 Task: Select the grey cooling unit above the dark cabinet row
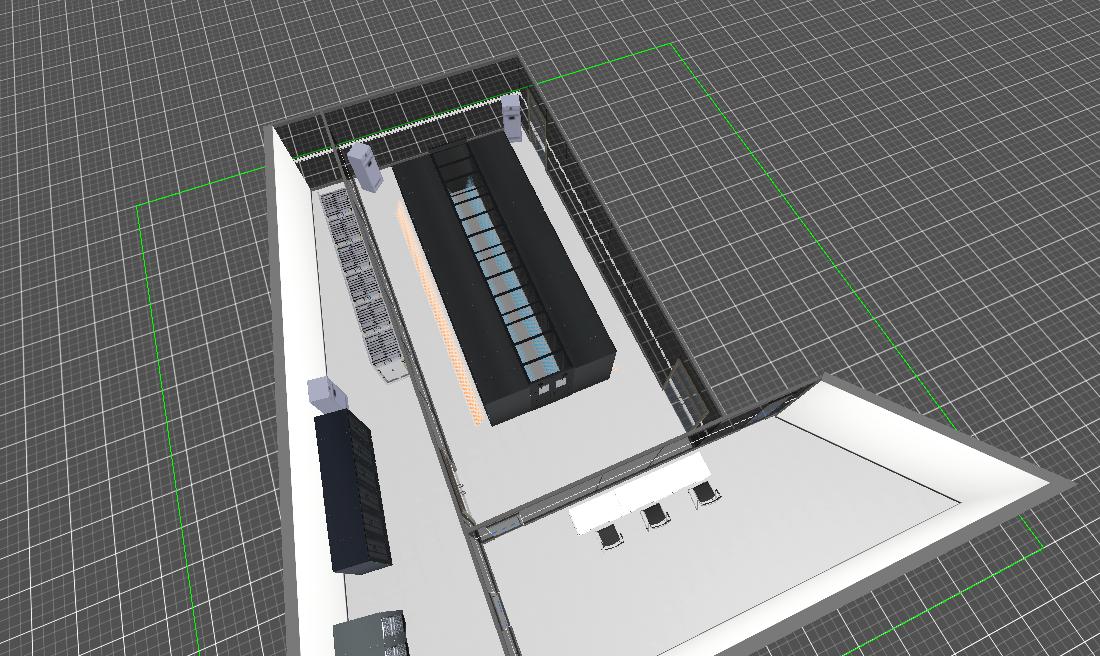326,395
